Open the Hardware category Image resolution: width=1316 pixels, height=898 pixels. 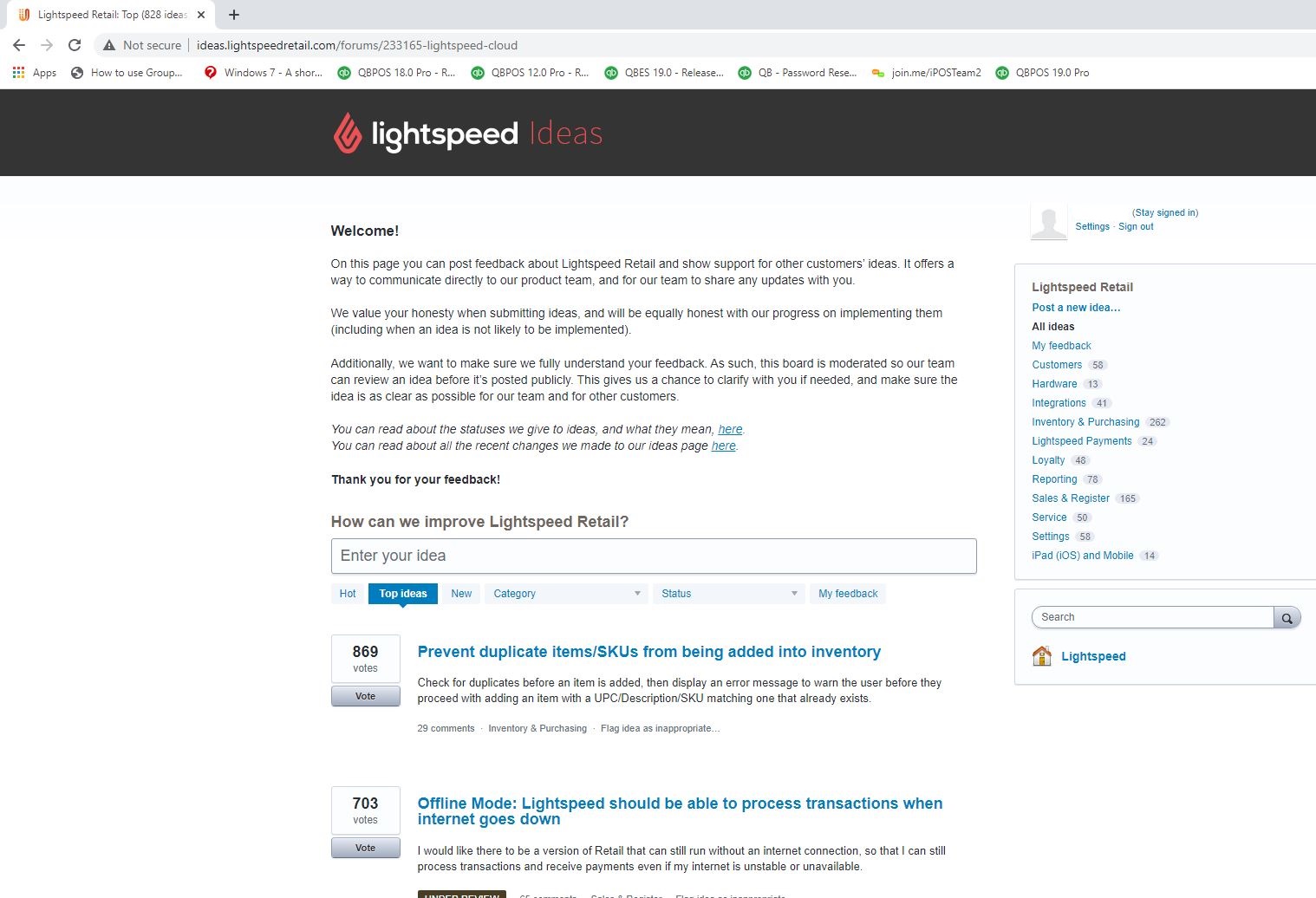coord(1054,384)
